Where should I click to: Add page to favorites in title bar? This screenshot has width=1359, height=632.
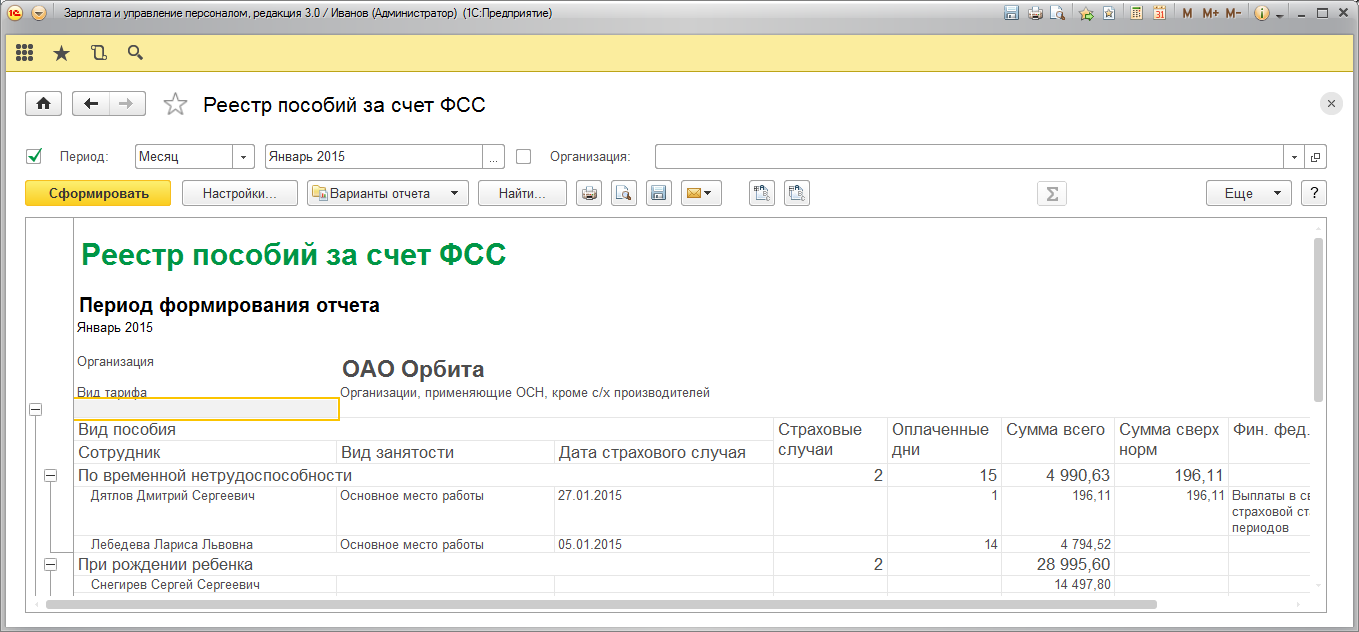(1109, 14)
